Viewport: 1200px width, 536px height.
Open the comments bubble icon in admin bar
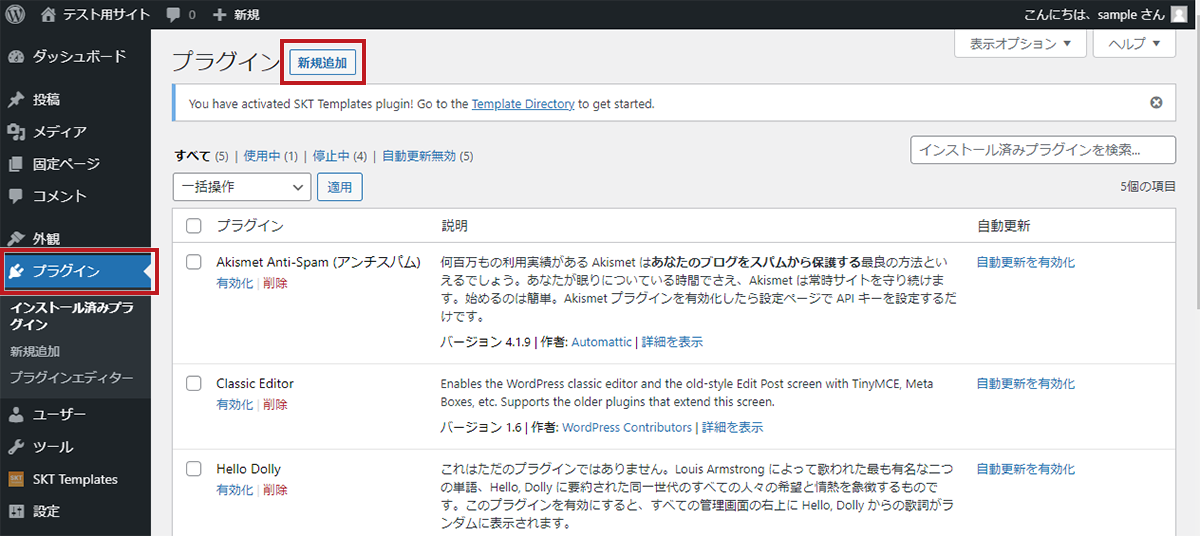173,15
